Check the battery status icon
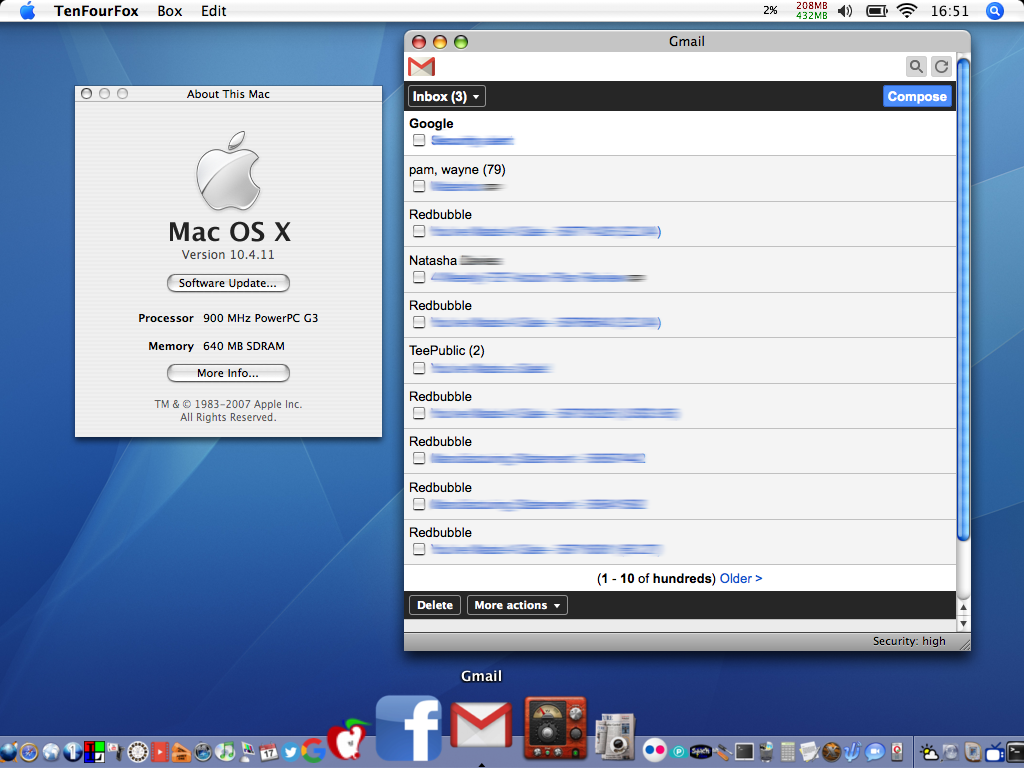Viewport: 1024px width, 768px height. click(x=876, y=10)
